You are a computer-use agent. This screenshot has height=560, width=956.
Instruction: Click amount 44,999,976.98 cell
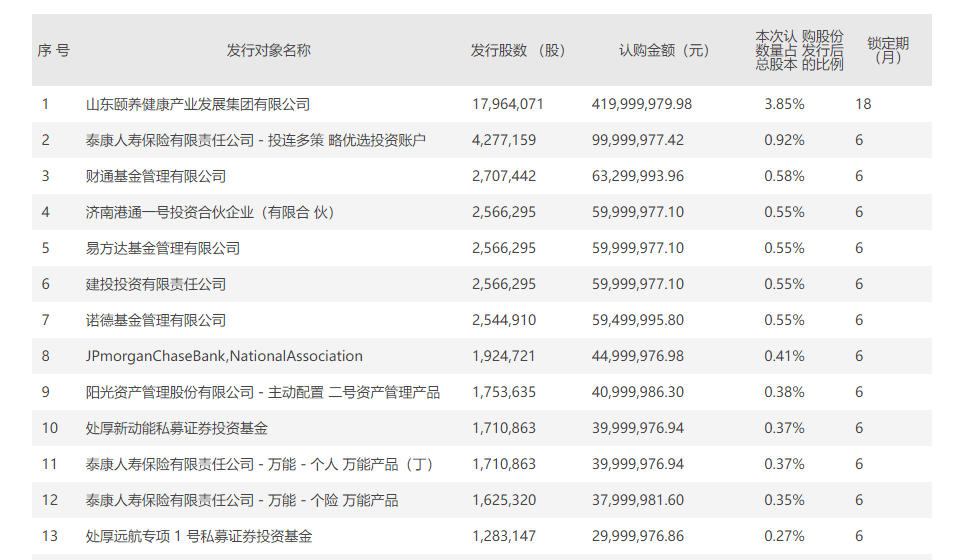tap(638, 356)
